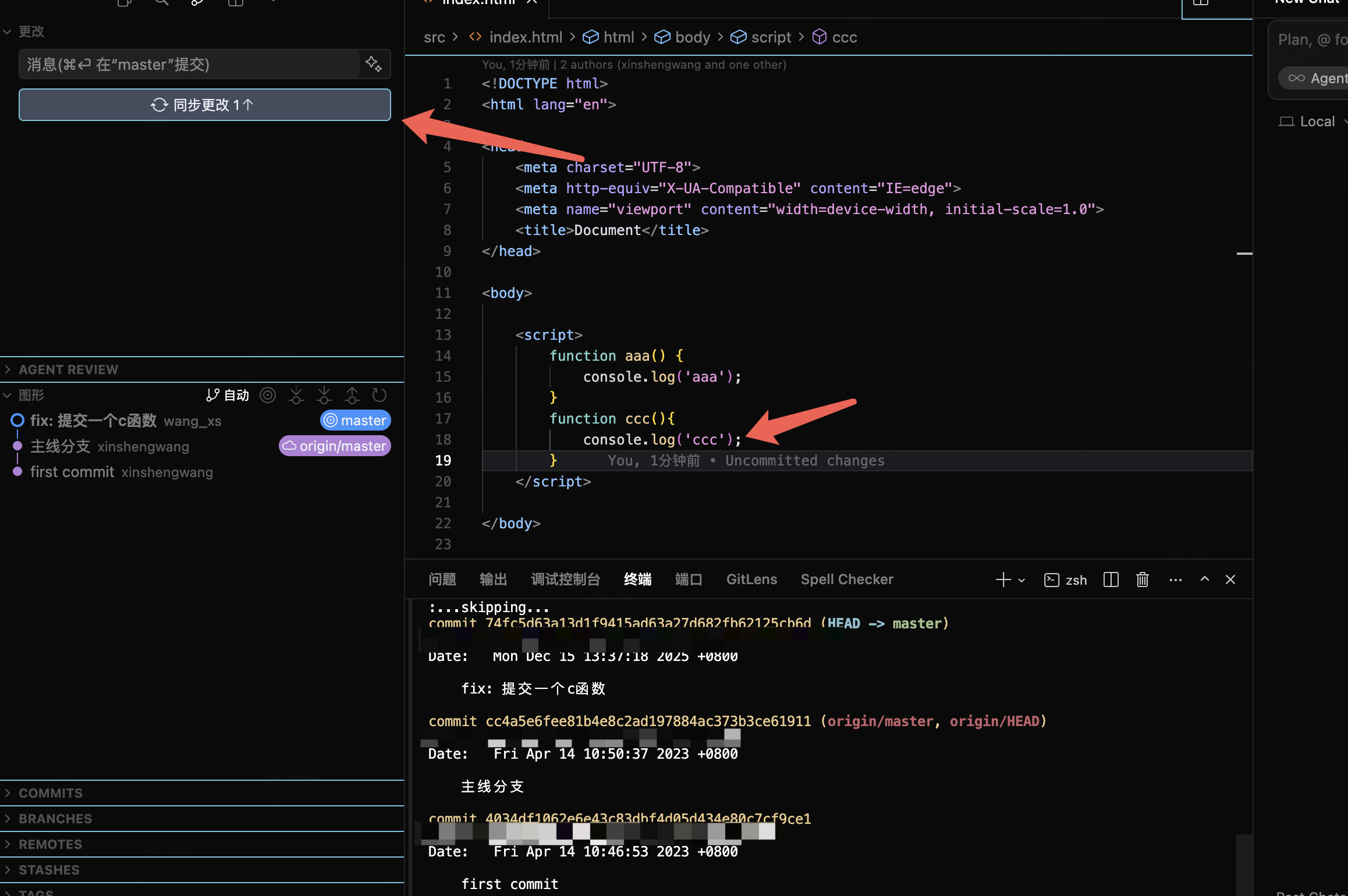Click the 同步更改 sync changes button
The height and width of the screenshot is (896, 1348).
pyautogui.click(x=204, y=105)
